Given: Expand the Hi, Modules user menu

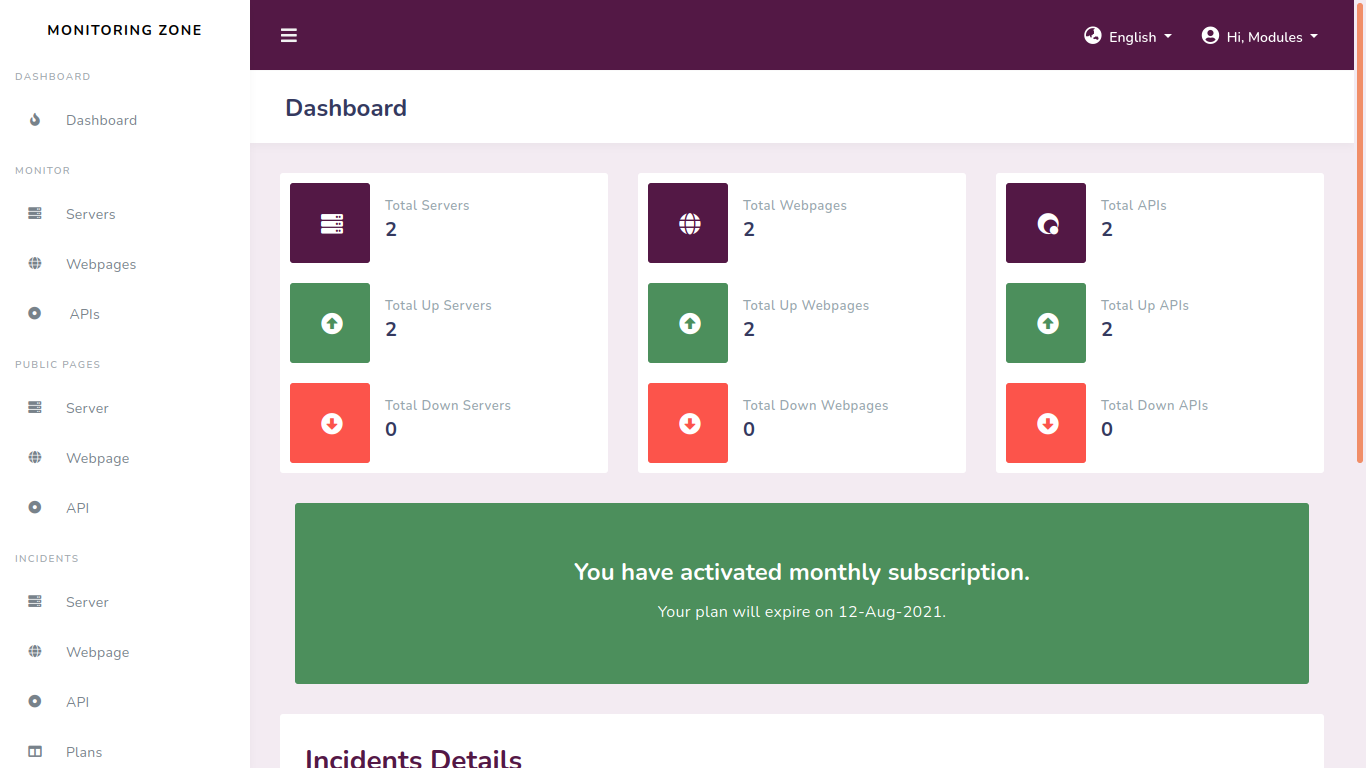Looking at the screenshot, I should pyautogui.click(x=1259, y=37).
